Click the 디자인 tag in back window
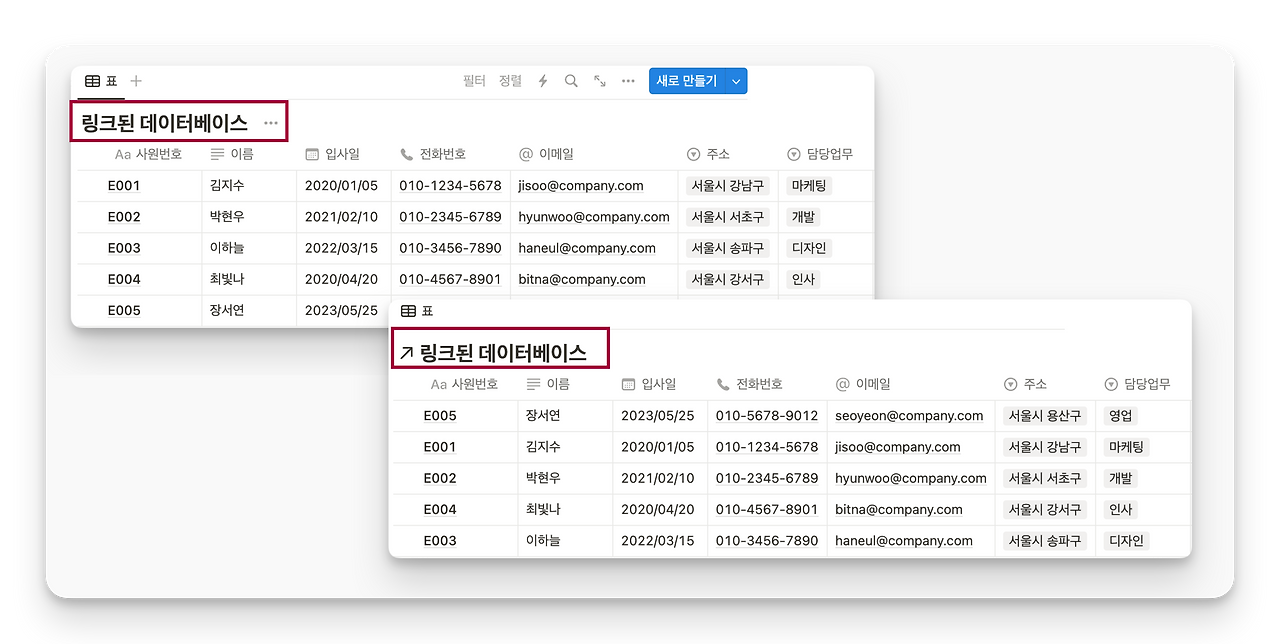This screenshot has width=1280, height=644. pyautogui.click(x=808, y=248)
